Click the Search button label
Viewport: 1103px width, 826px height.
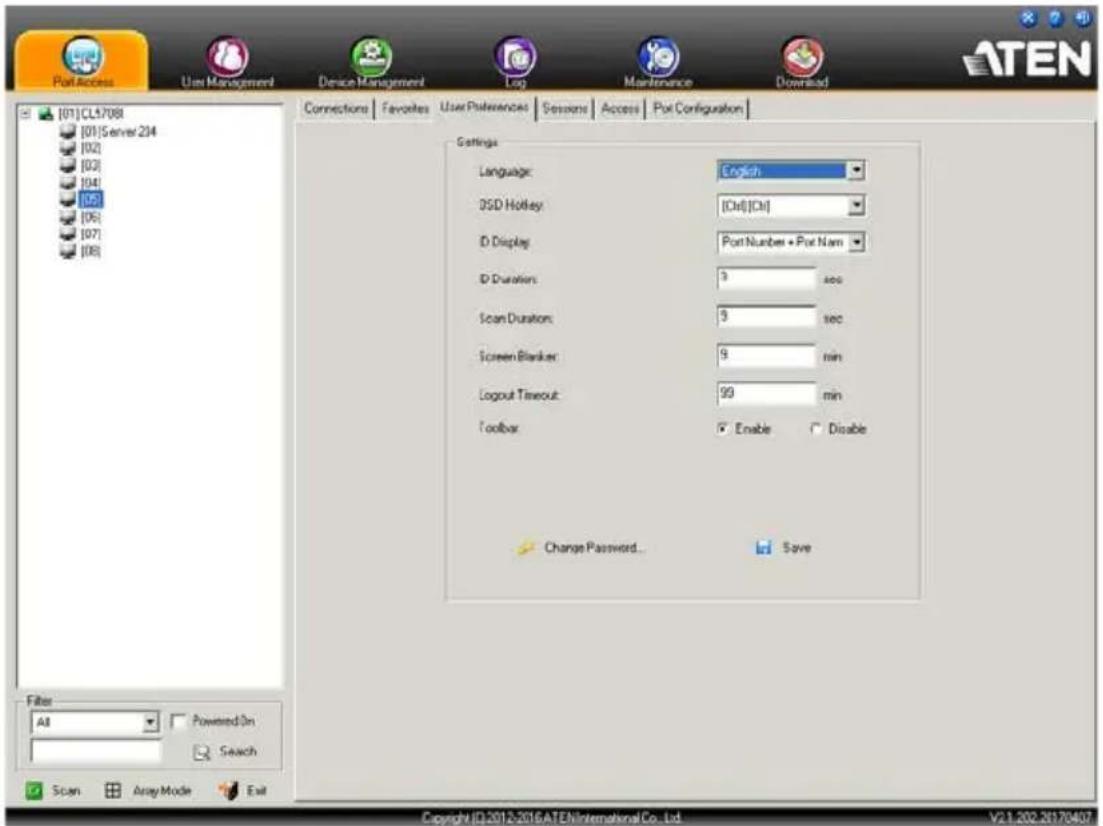pos(238,751)
